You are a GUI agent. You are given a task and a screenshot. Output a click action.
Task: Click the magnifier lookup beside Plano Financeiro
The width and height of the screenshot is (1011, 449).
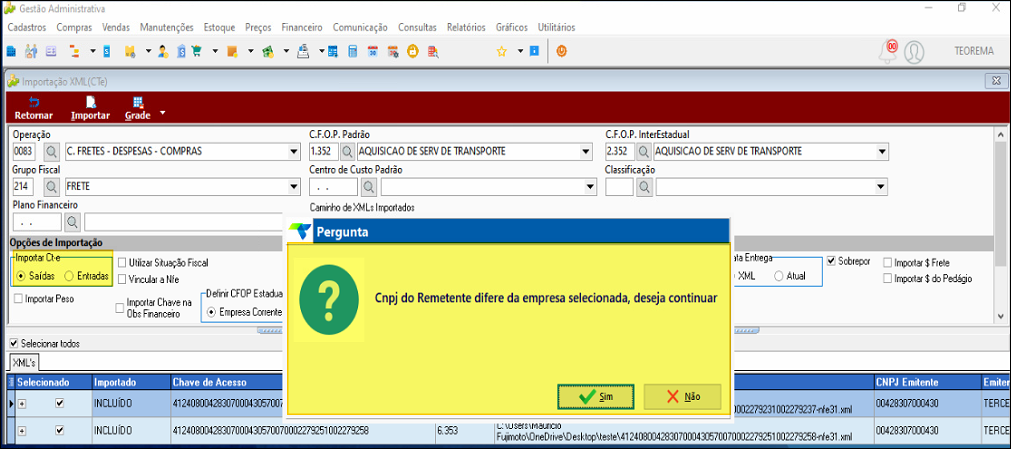[x=73, y=222]
